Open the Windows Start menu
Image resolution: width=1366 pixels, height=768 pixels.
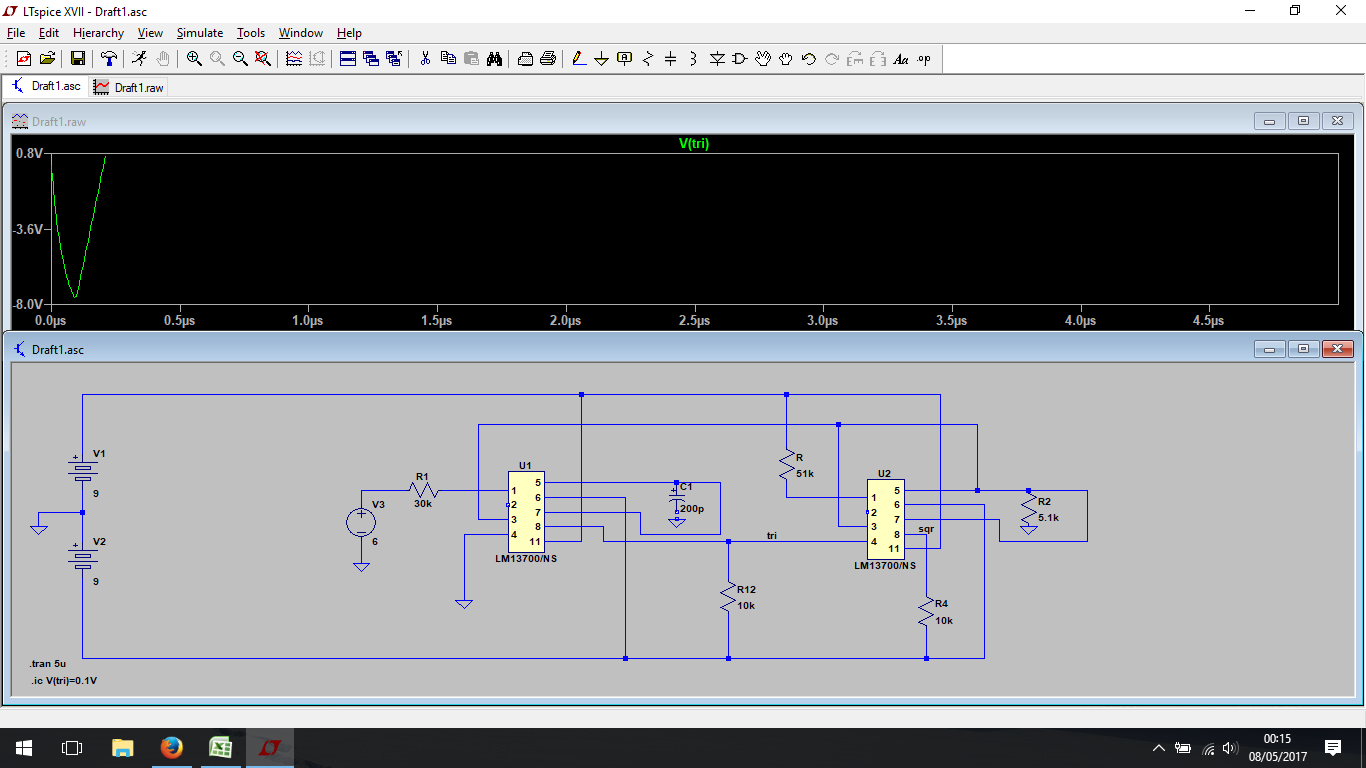coord(24,748)
